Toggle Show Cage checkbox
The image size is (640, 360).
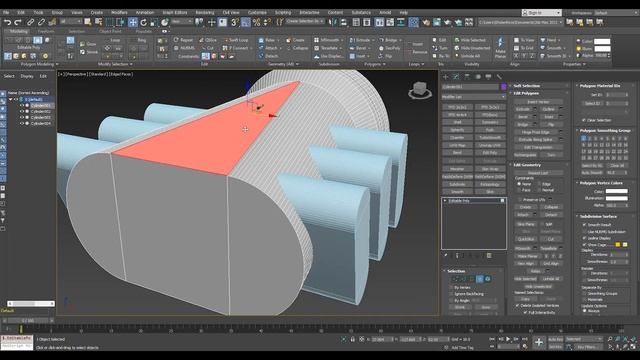tap(584, 244)
